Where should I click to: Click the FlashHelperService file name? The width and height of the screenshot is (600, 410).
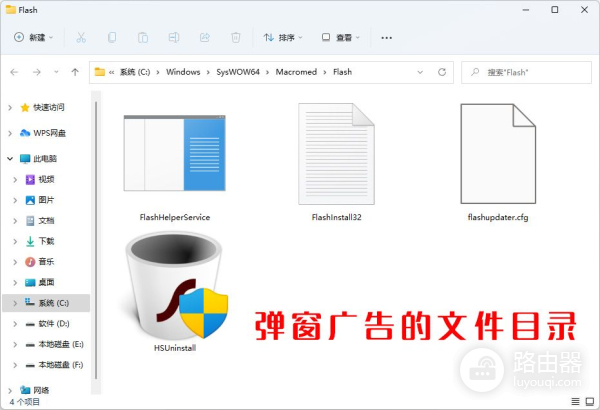pos(174,217)
